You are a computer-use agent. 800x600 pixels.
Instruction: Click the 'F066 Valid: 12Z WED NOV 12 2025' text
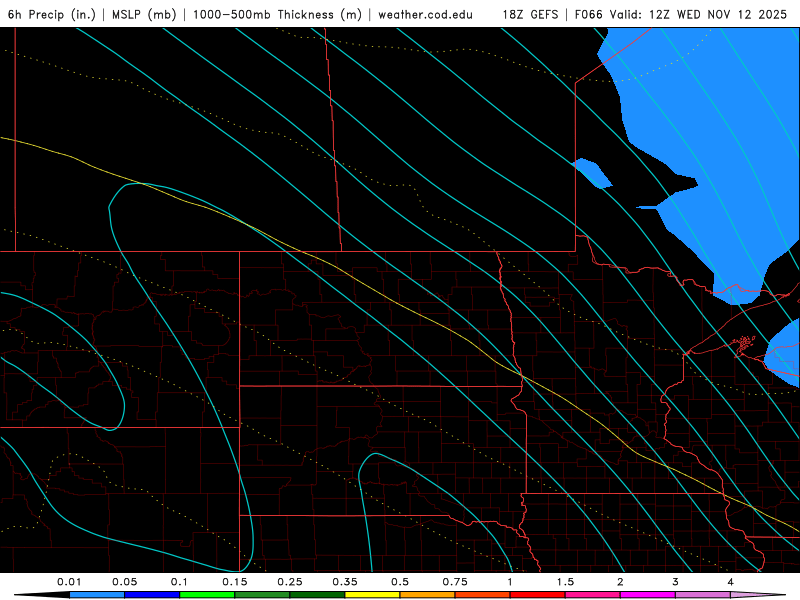click(681, 14)
